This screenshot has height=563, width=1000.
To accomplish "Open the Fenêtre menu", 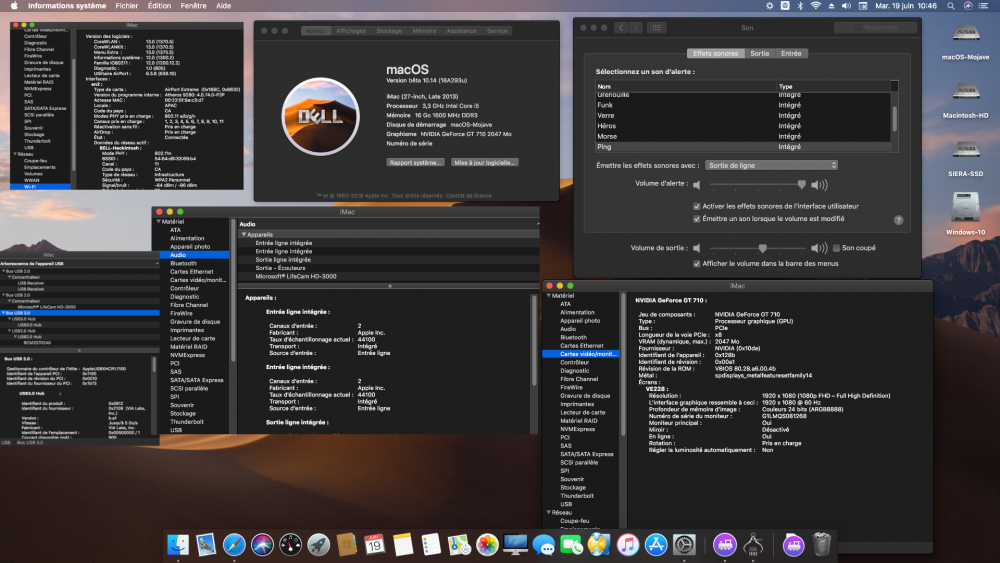I will click(x=193, y=6).
